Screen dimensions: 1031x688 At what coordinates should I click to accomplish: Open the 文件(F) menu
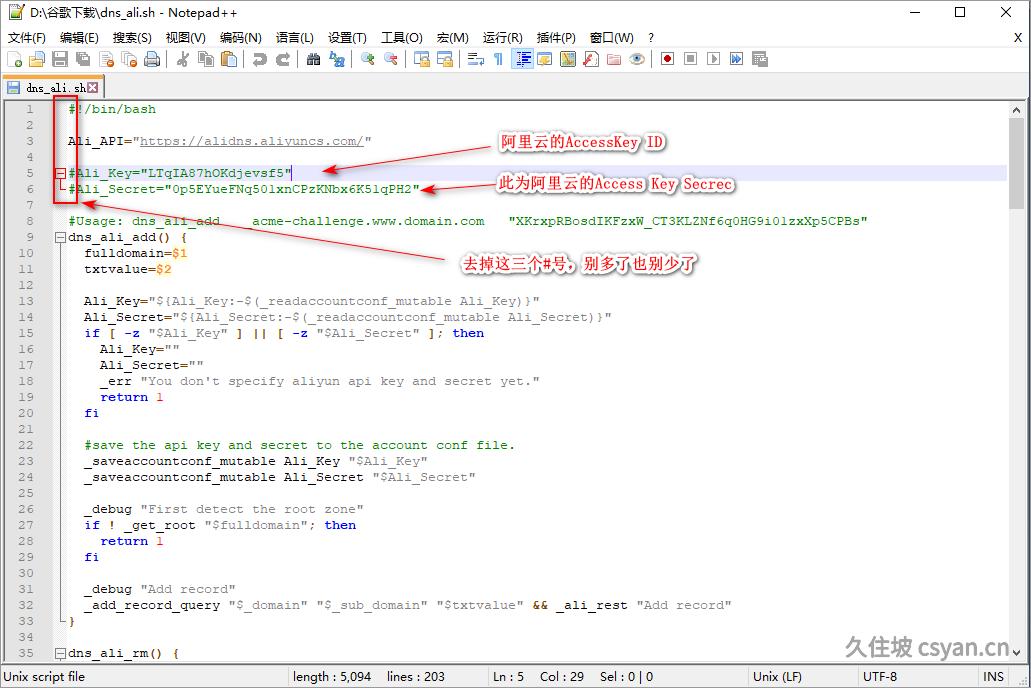pyautogui.click(x=26, y=37)
